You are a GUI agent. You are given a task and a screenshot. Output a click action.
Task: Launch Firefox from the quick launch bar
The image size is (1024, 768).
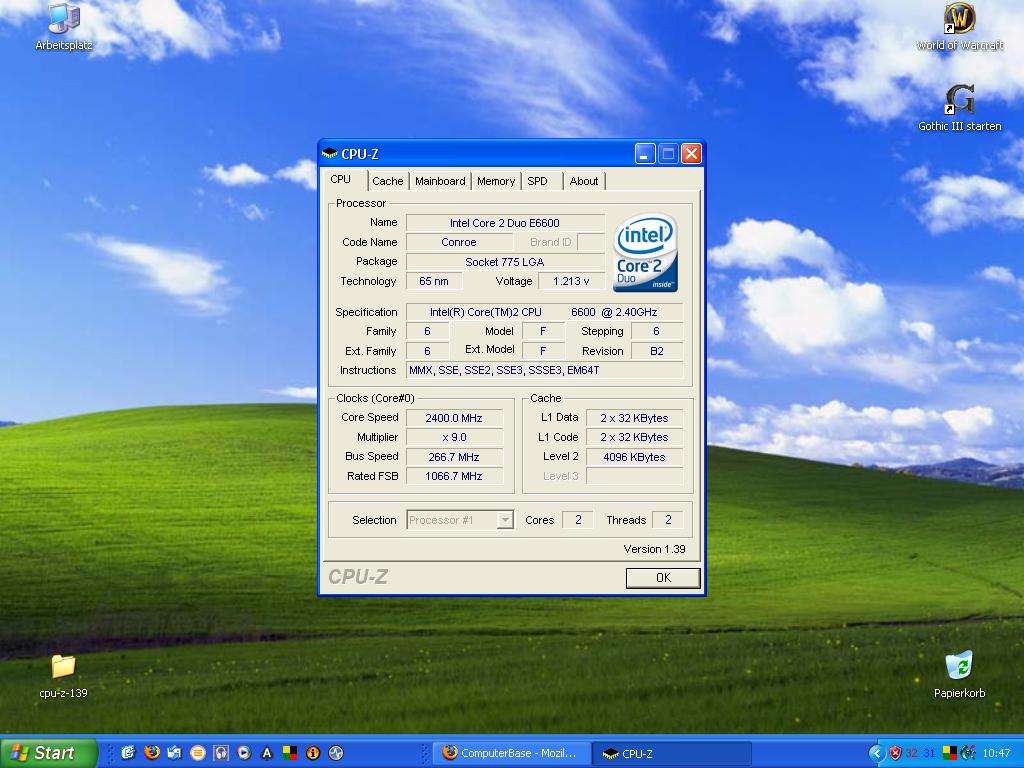tap(152, 753)
